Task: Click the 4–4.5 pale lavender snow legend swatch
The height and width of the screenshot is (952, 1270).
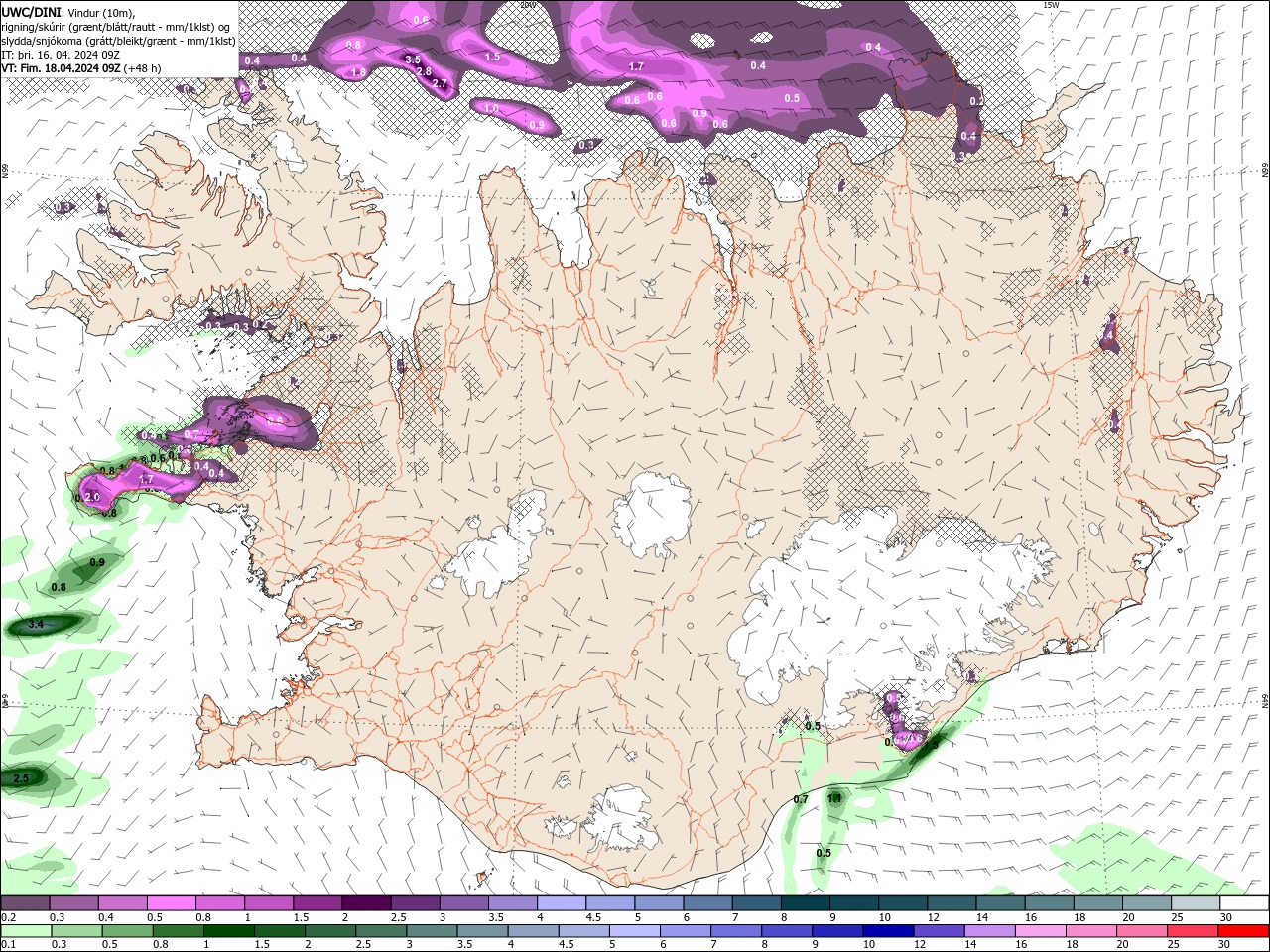Action: pyautogui.click(x=561, y=903)
